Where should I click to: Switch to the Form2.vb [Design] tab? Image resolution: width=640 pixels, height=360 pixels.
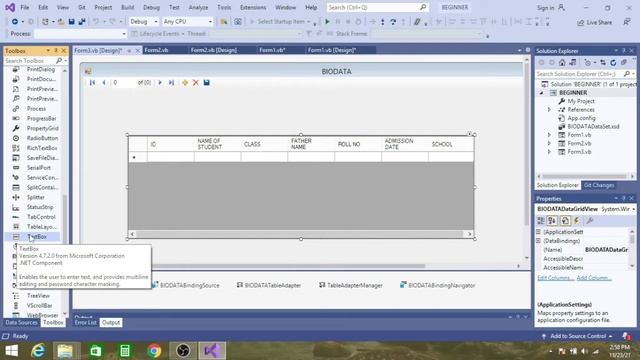pos(213,50)
